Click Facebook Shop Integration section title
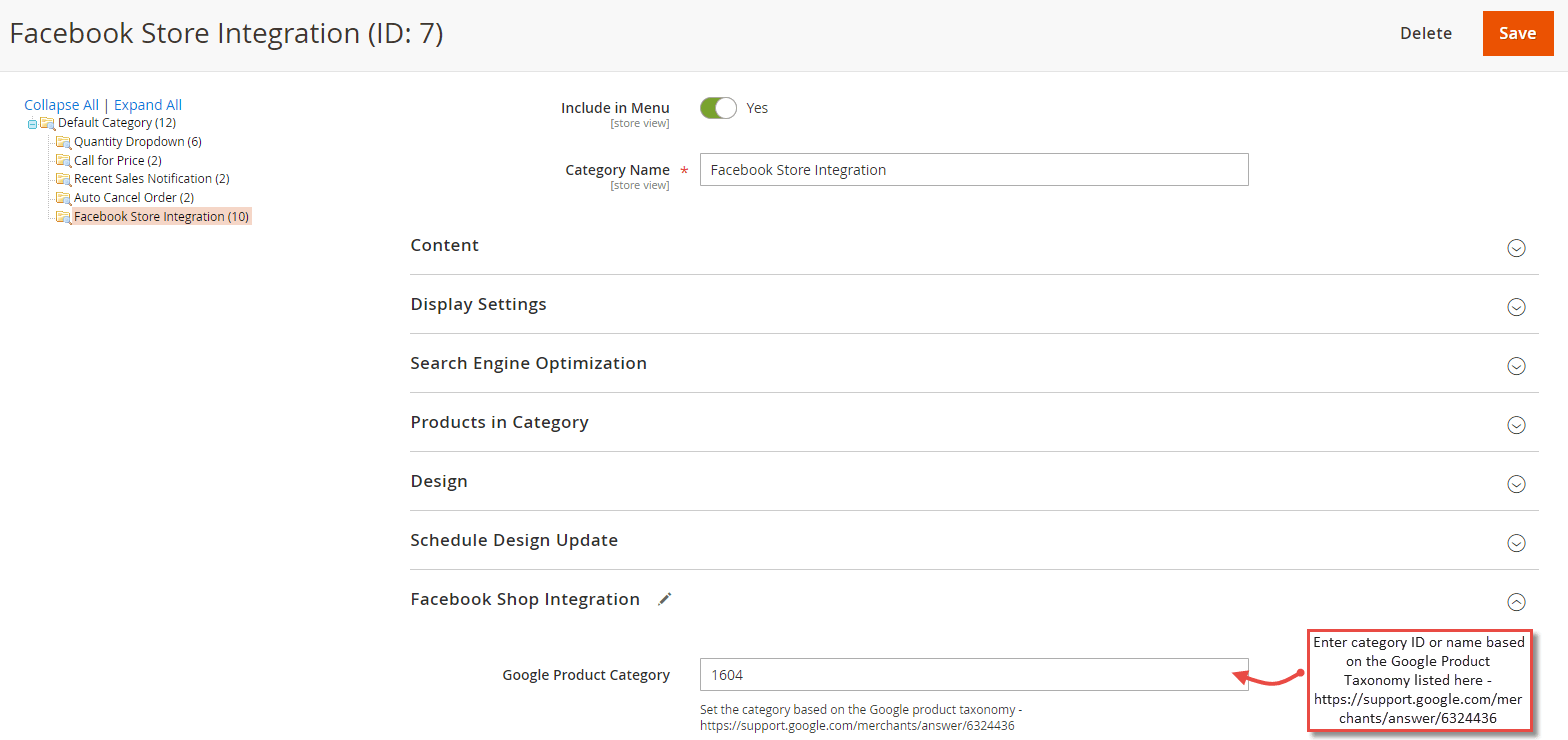The width and height of the screenshot is (1568, 740). 525,599
